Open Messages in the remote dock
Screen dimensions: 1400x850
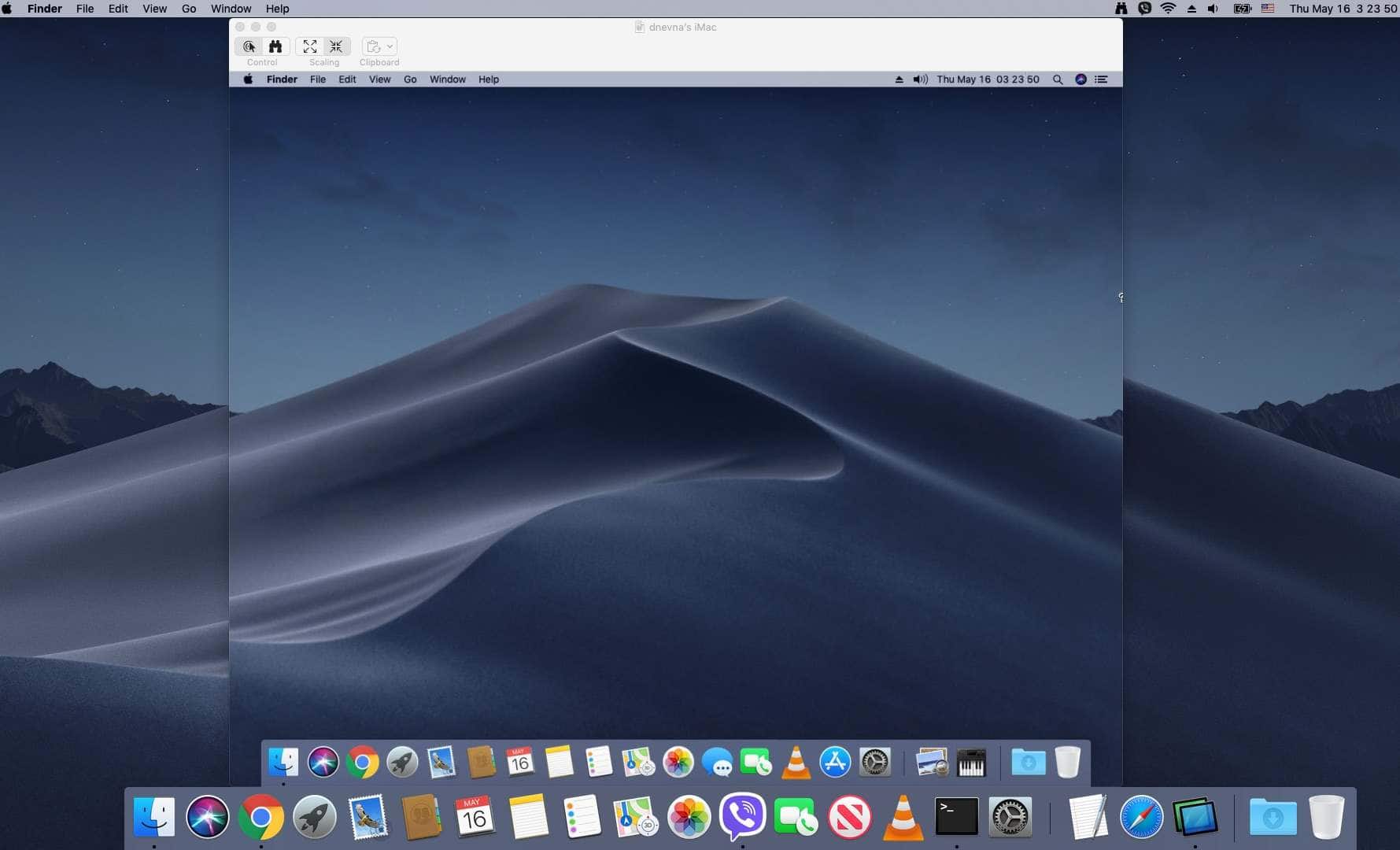pyautogui.click(x=717, y=762)
